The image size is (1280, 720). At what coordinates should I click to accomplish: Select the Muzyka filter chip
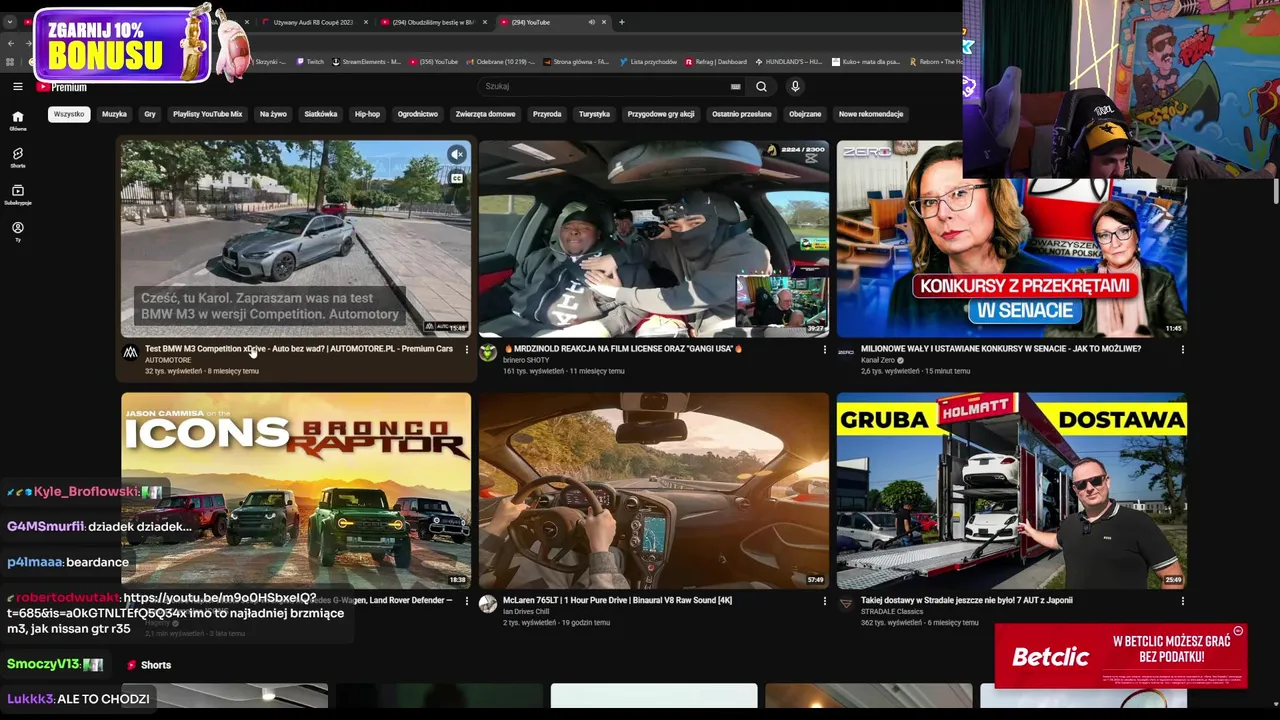click(x=114, y=114)
